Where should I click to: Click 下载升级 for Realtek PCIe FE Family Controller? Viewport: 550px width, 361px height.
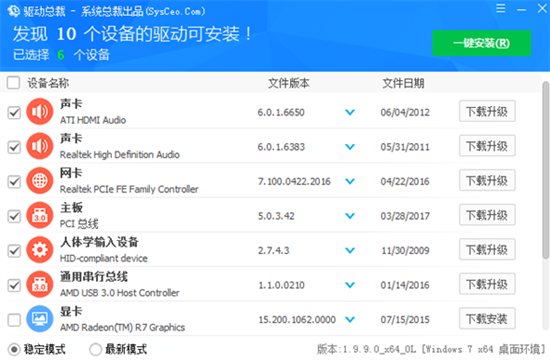[x=487, y=180]
